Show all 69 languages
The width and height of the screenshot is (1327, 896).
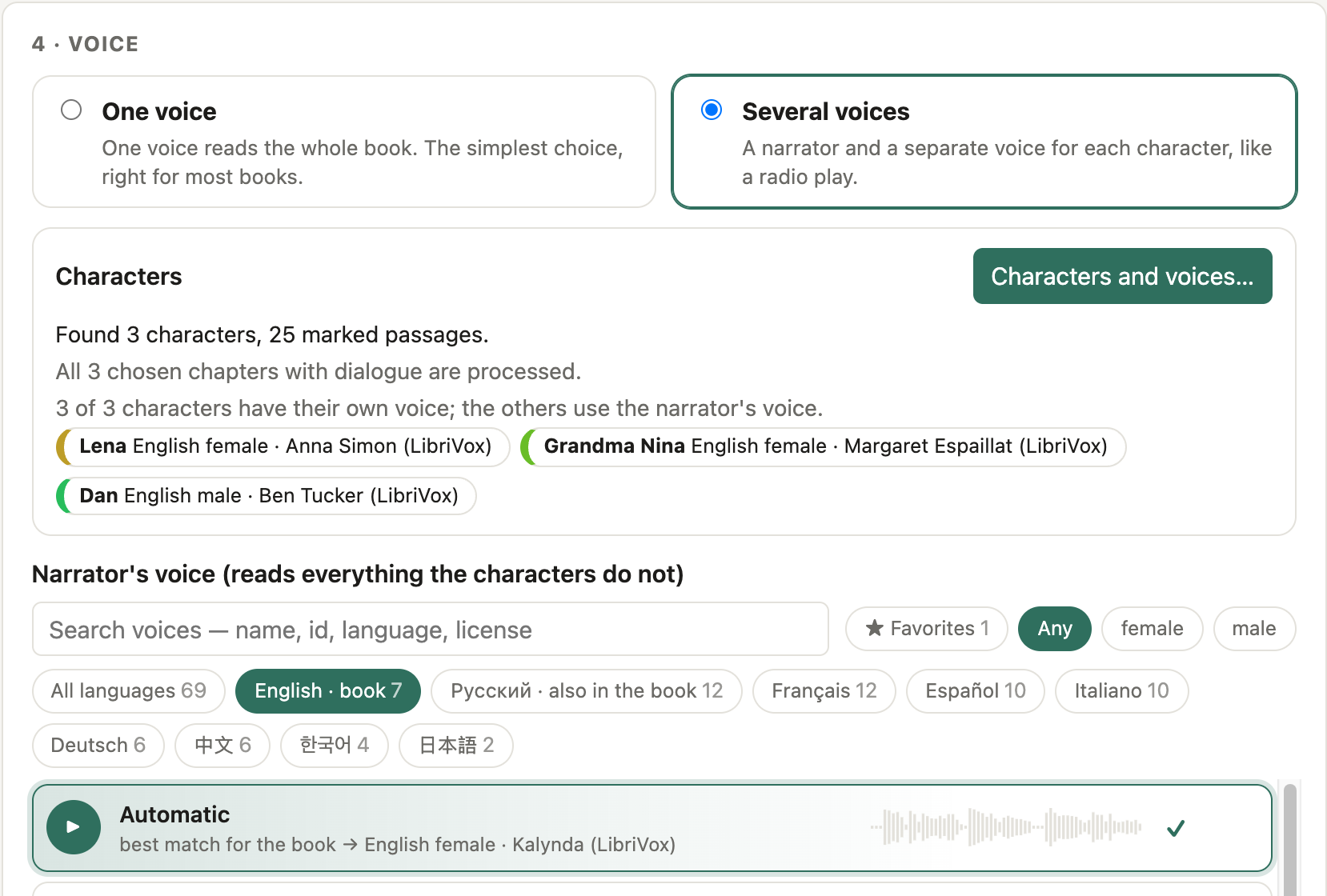129,691
